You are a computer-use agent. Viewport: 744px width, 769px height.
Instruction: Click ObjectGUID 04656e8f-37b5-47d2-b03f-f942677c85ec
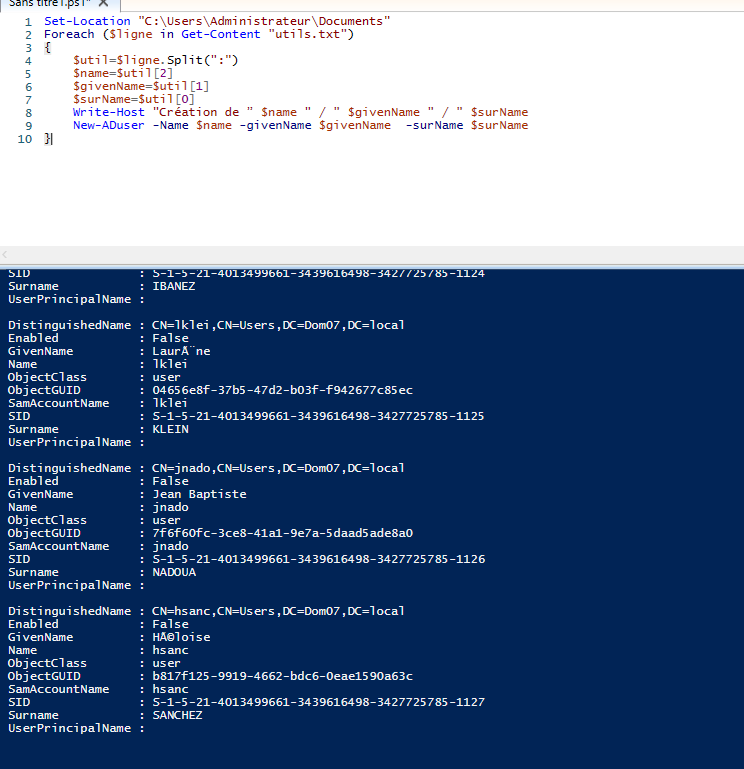(282, 390)
